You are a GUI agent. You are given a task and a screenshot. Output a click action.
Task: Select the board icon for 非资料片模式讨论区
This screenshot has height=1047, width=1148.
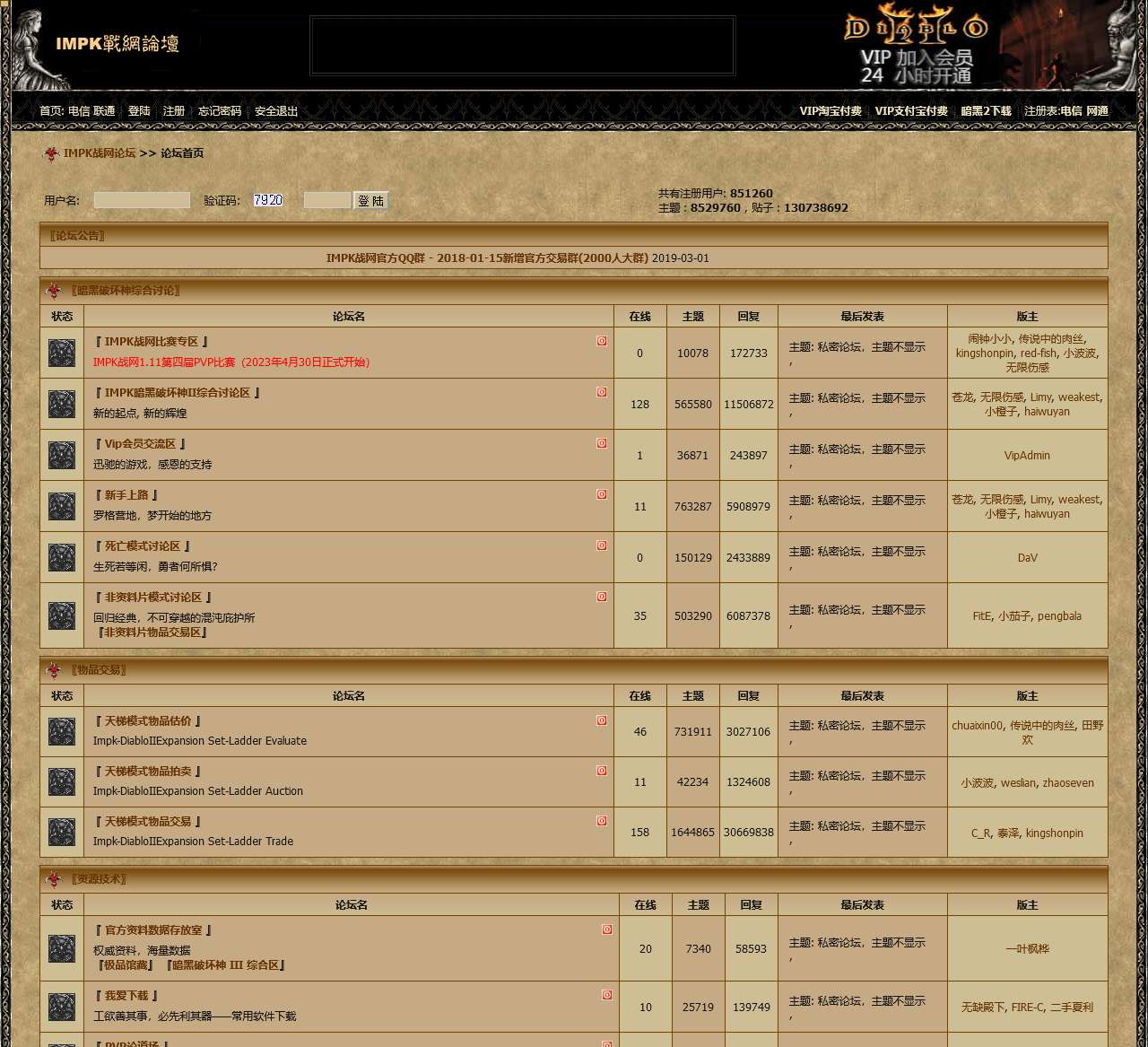tap(61, 616)
